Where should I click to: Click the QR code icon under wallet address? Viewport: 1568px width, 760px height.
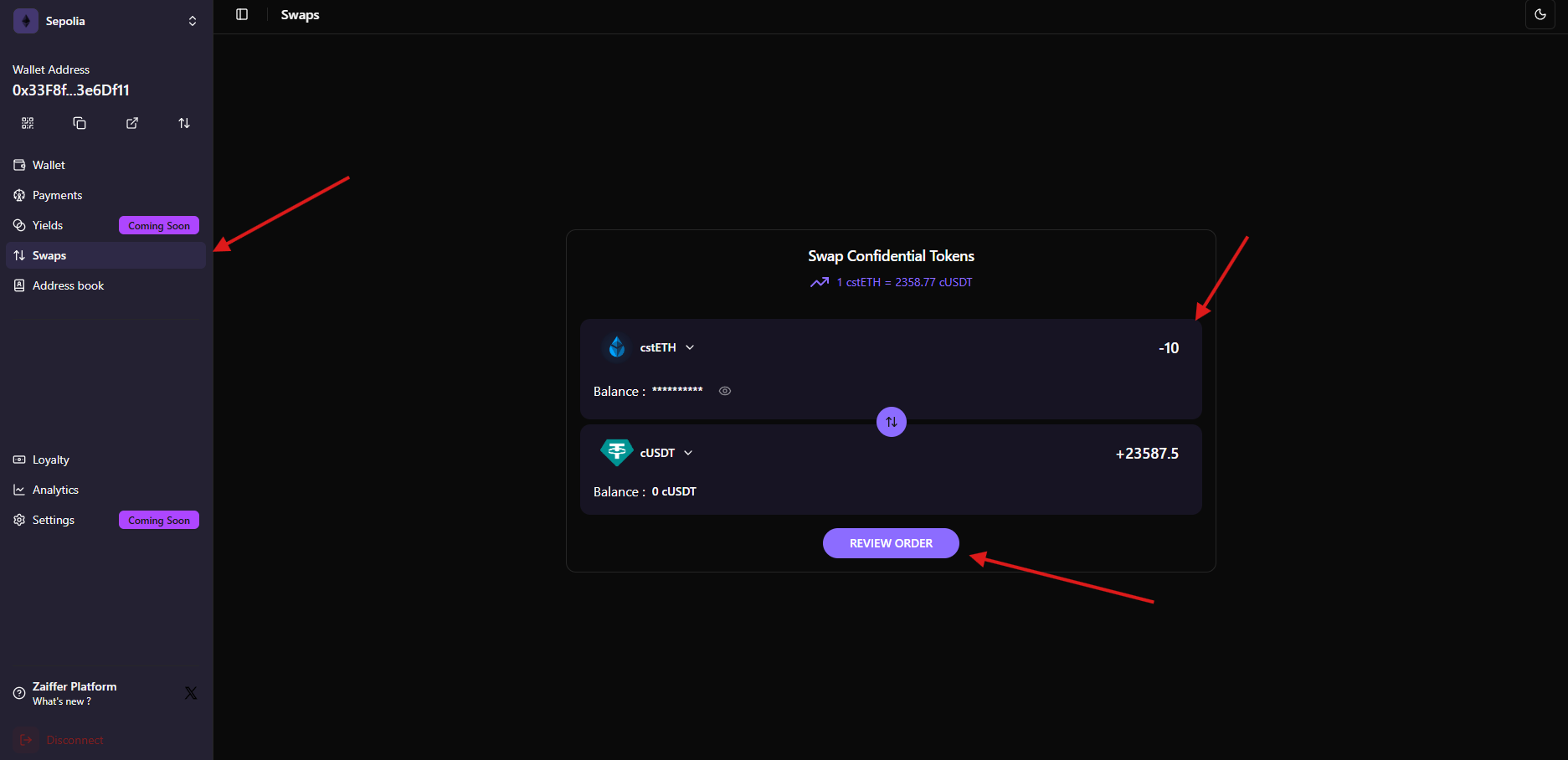click(28, 123)
